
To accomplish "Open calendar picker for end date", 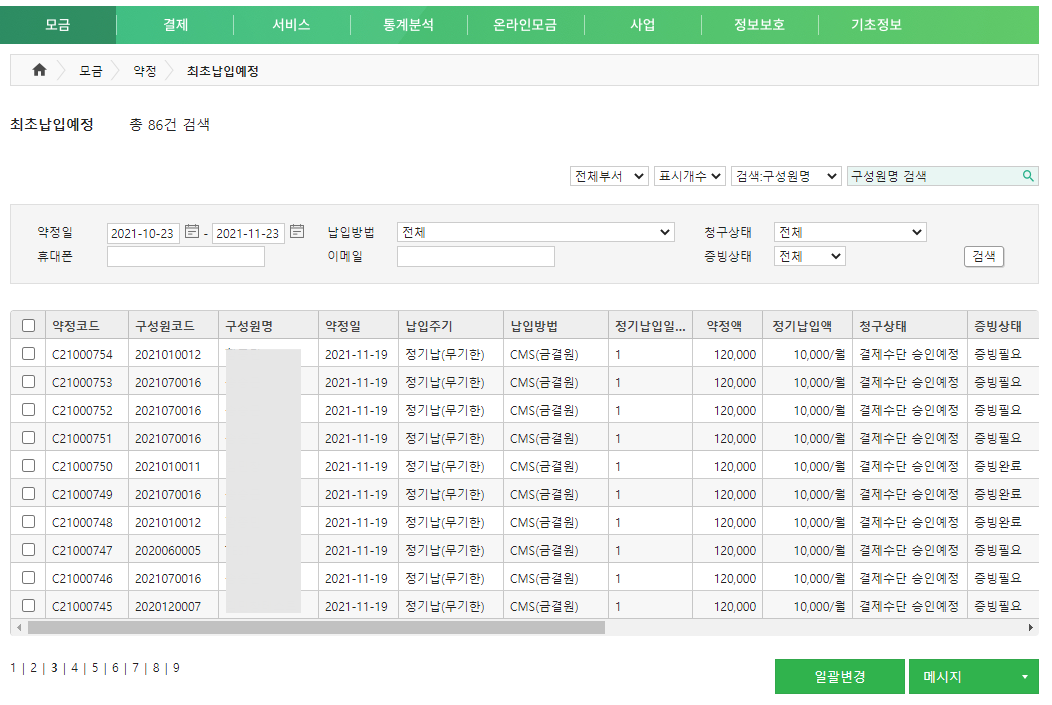I will point(297,232).
